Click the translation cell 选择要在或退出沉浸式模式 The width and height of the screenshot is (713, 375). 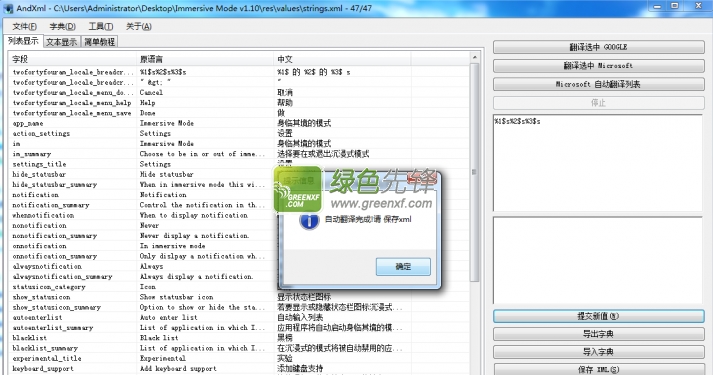323,154
